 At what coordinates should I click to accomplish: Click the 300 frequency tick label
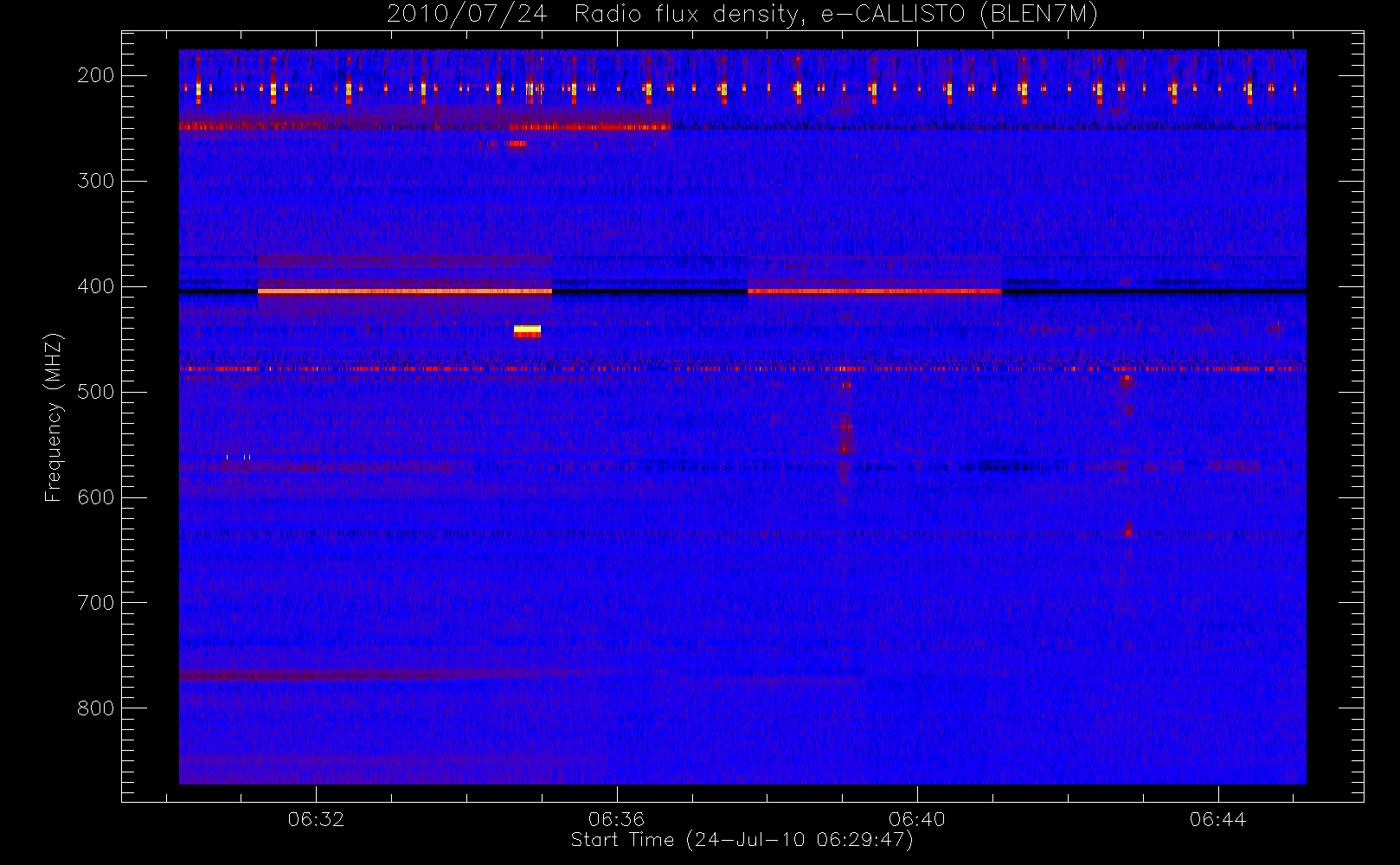[x=95, y=181]
